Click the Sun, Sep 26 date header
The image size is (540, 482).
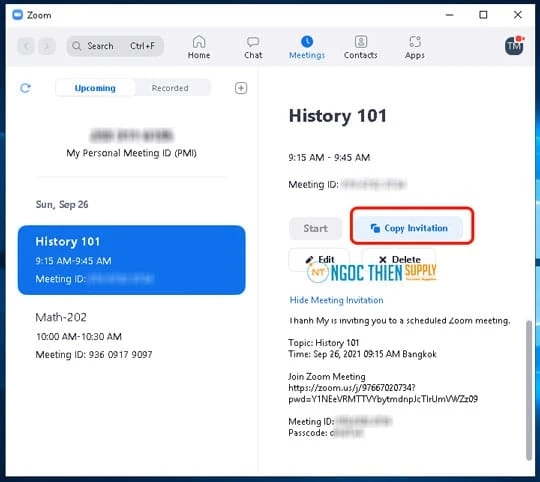pyautogui.click(x=62, y=205)
